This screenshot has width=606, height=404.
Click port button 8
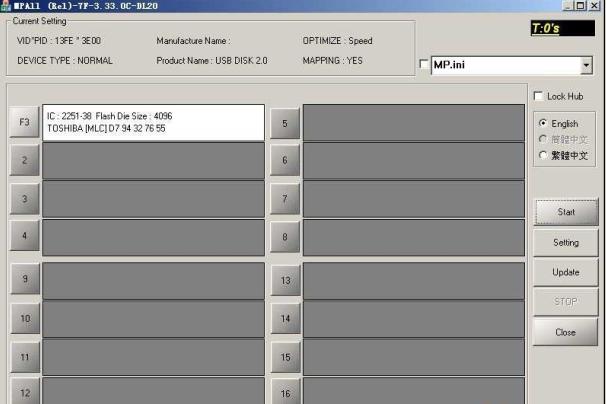click(x=285, y=237)
